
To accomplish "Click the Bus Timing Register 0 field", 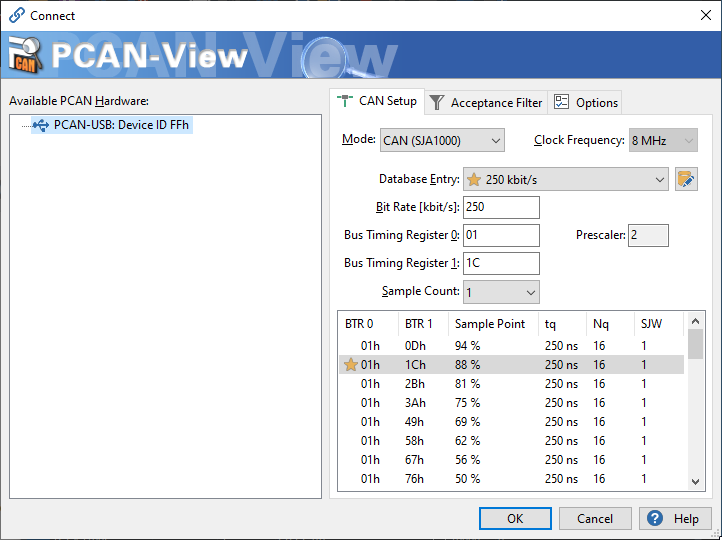I will click(x=501, y=236).
